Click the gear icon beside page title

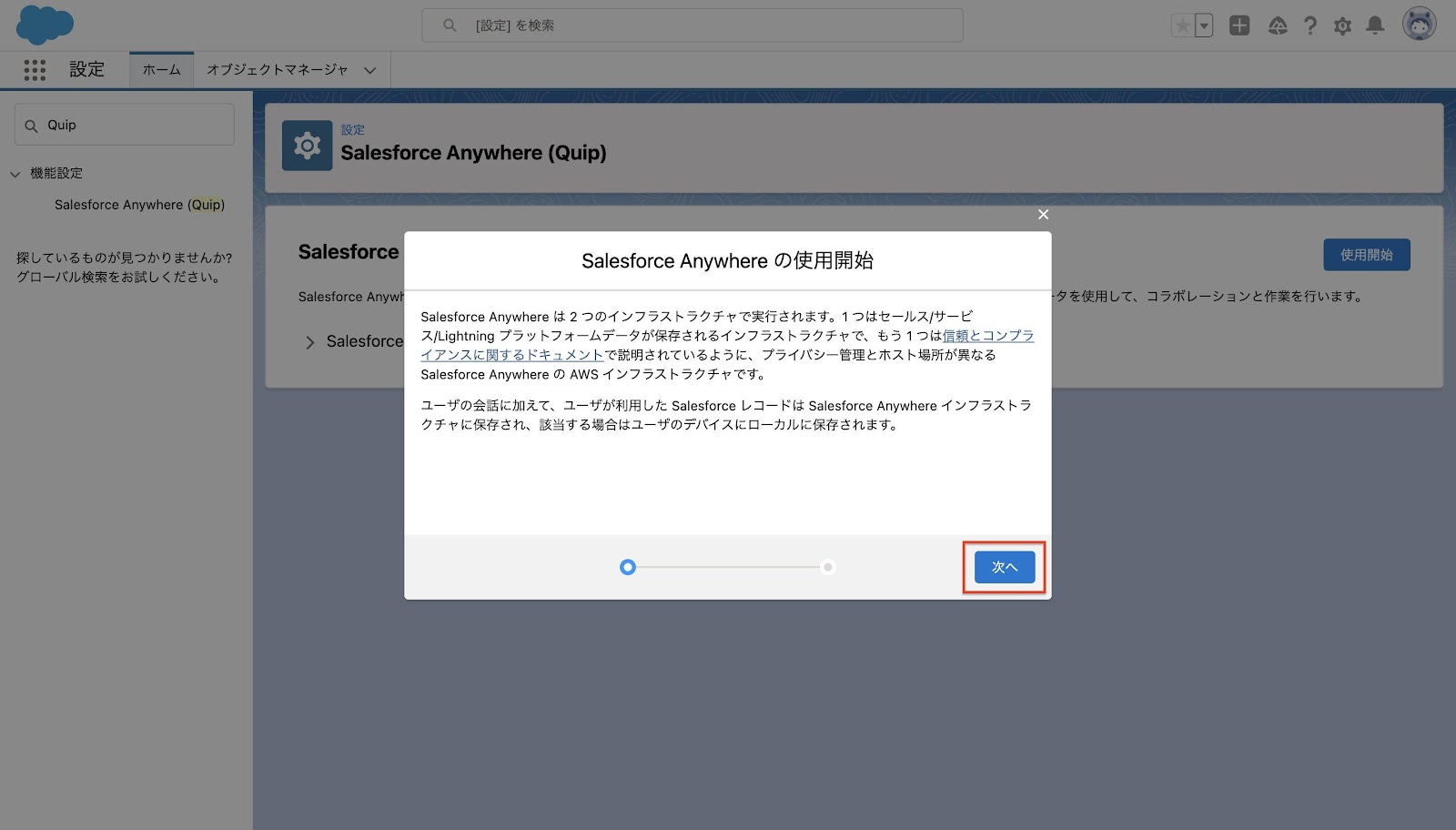tap(307, 146)
